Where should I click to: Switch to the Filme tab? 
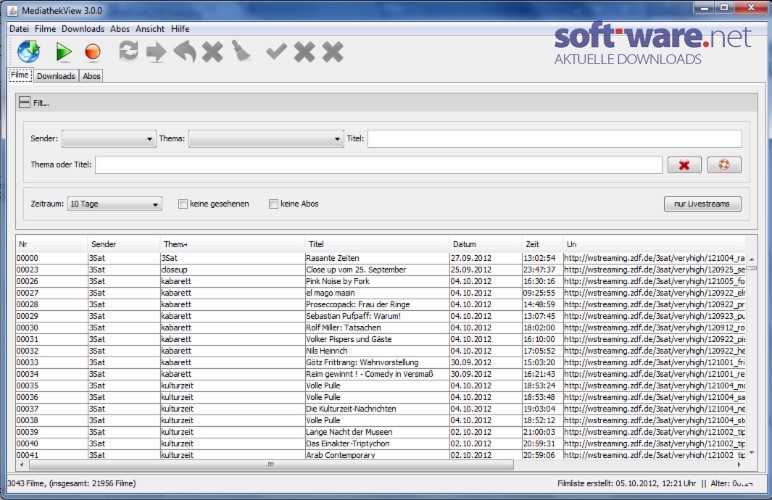[x=20, y=75]
